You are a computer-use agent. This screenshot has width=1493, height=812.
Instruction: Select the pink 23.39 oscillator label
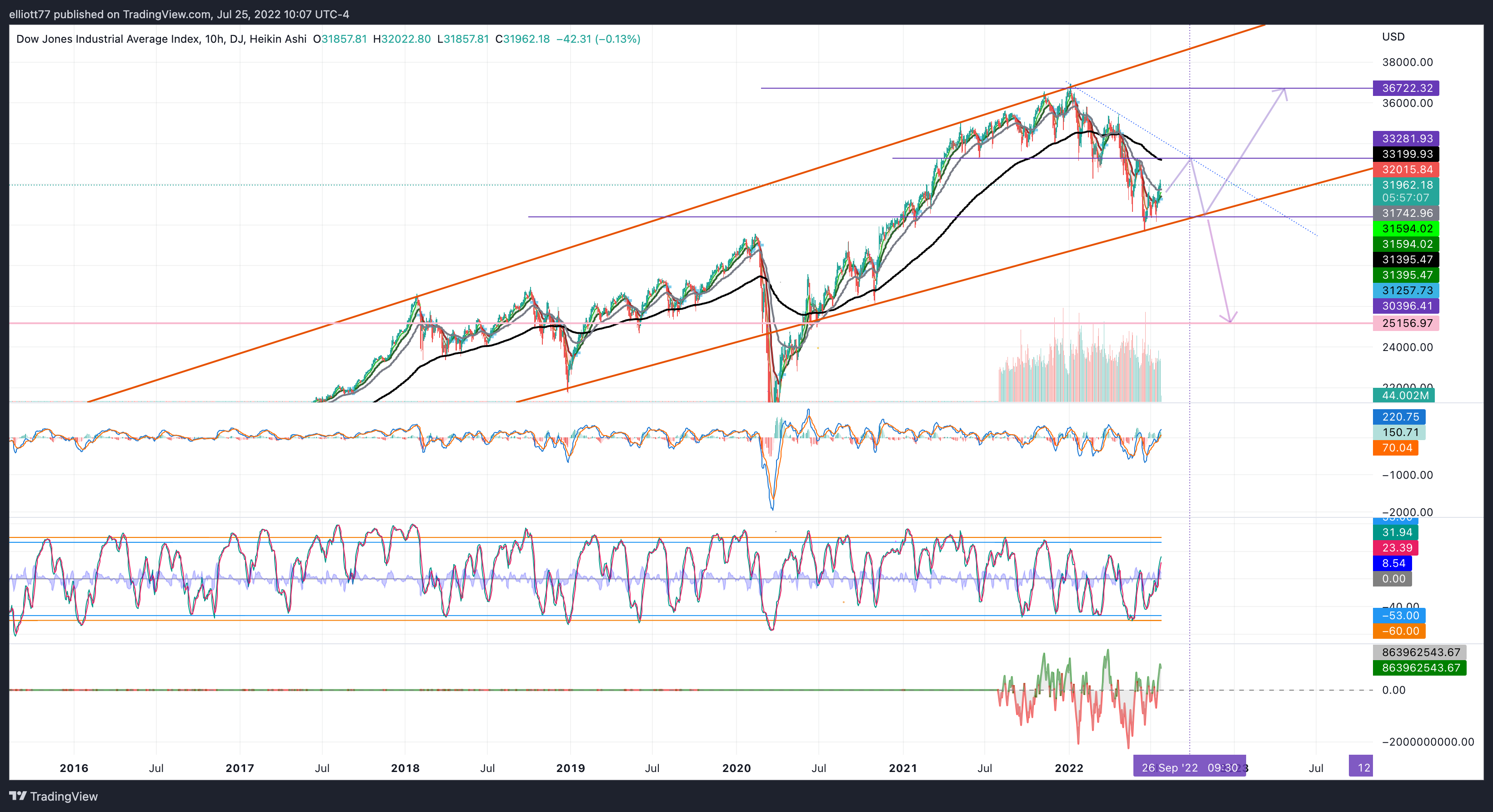[x=1396, y=548]
